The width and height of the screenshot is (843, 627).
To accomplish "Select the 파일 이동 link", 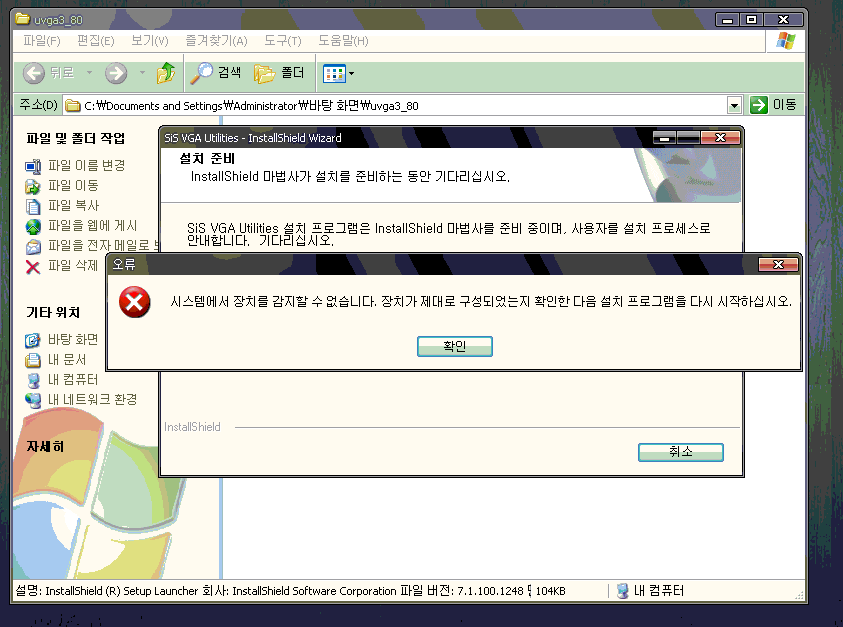I will 73,186.
